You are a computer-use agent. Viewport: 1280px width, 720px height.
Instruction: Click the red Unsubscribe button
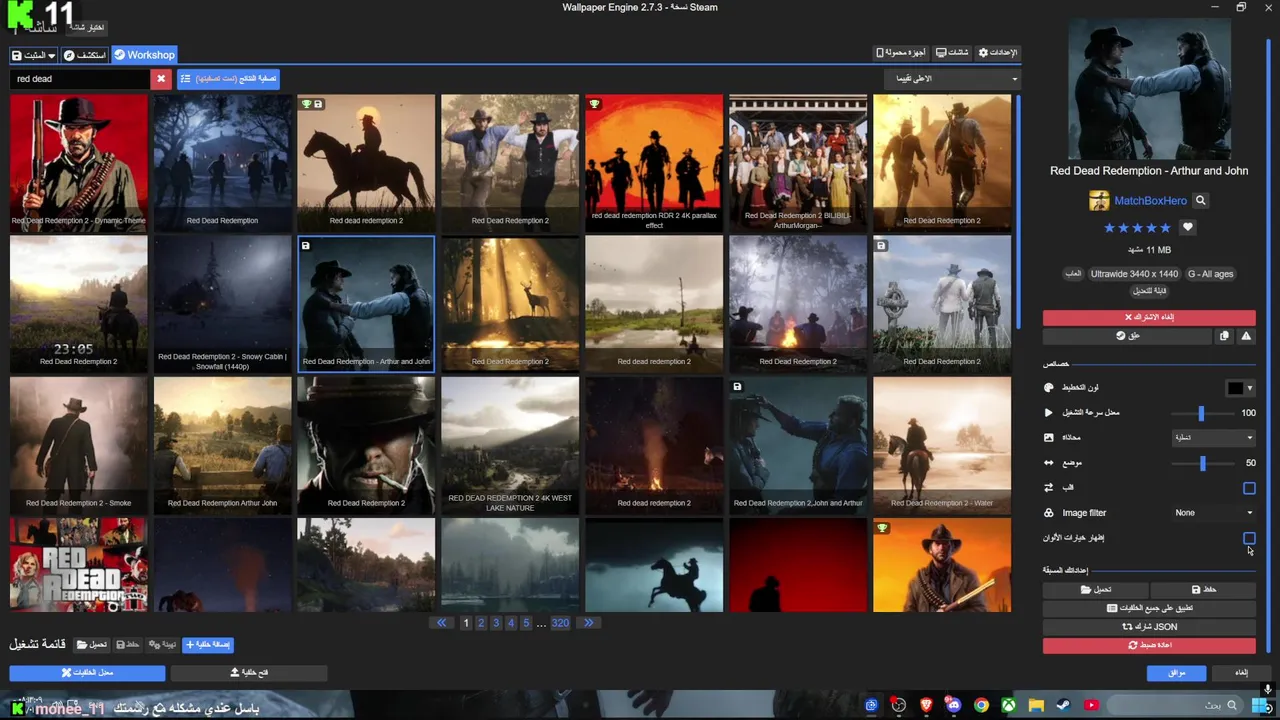click(1149, 317)
